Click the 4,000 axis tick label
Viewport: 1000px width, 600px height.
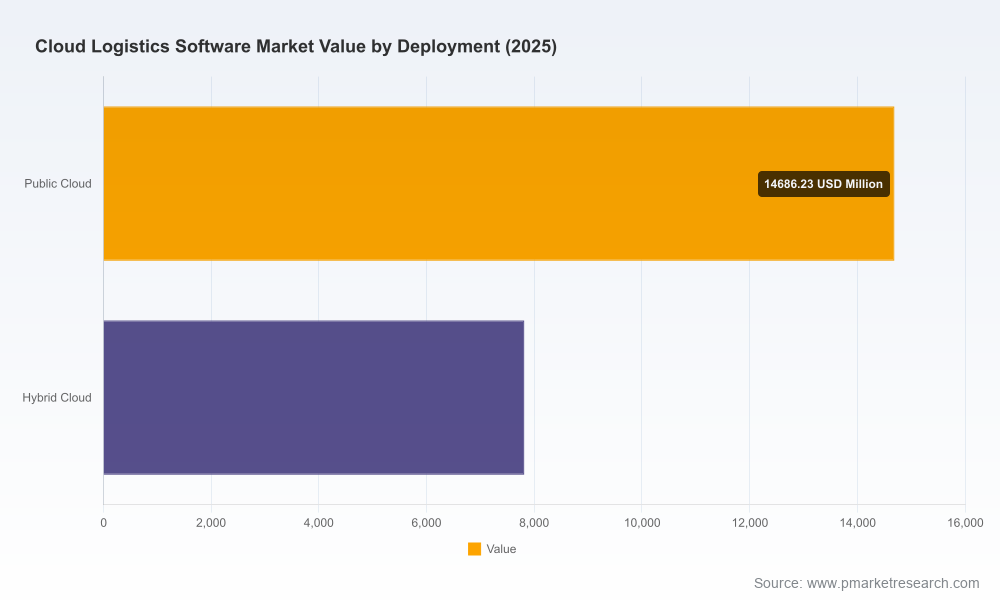[319, 523]
